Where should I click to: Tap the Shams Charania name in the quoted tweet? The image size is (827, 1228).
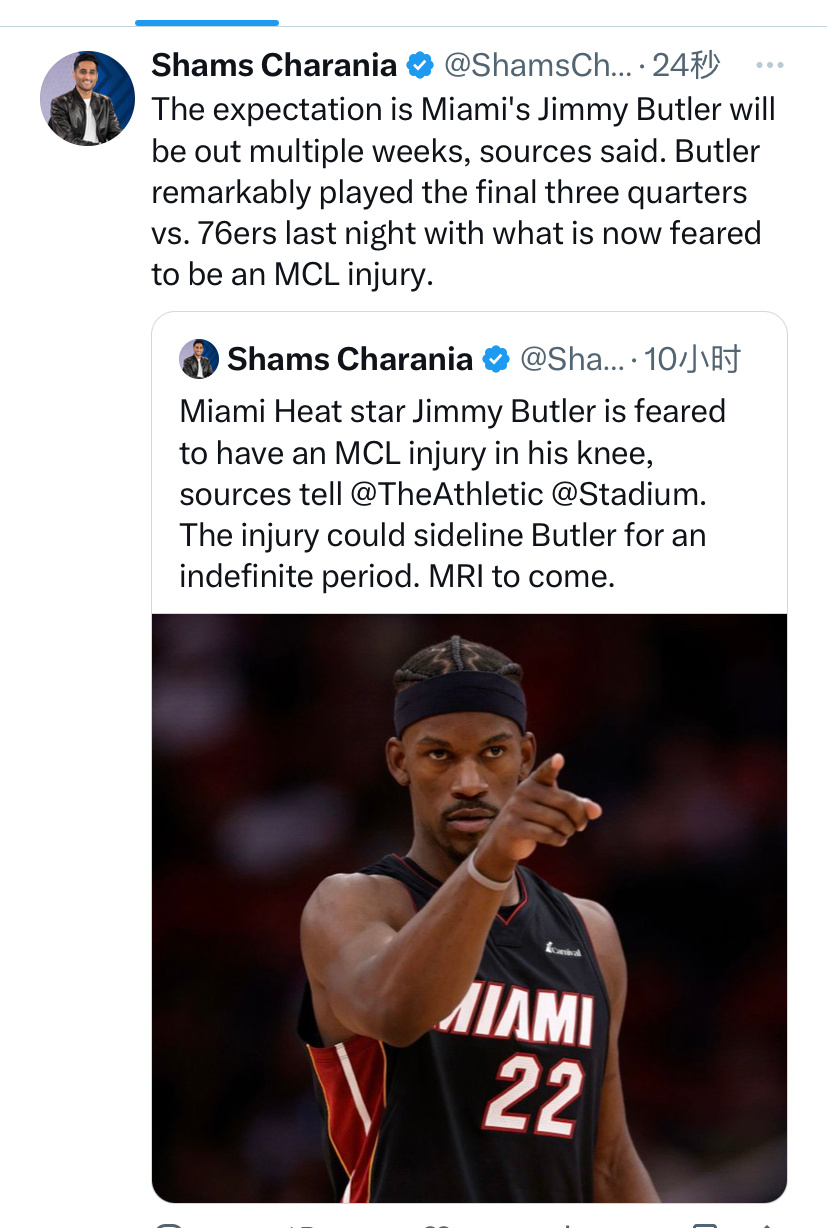point(350,359)
